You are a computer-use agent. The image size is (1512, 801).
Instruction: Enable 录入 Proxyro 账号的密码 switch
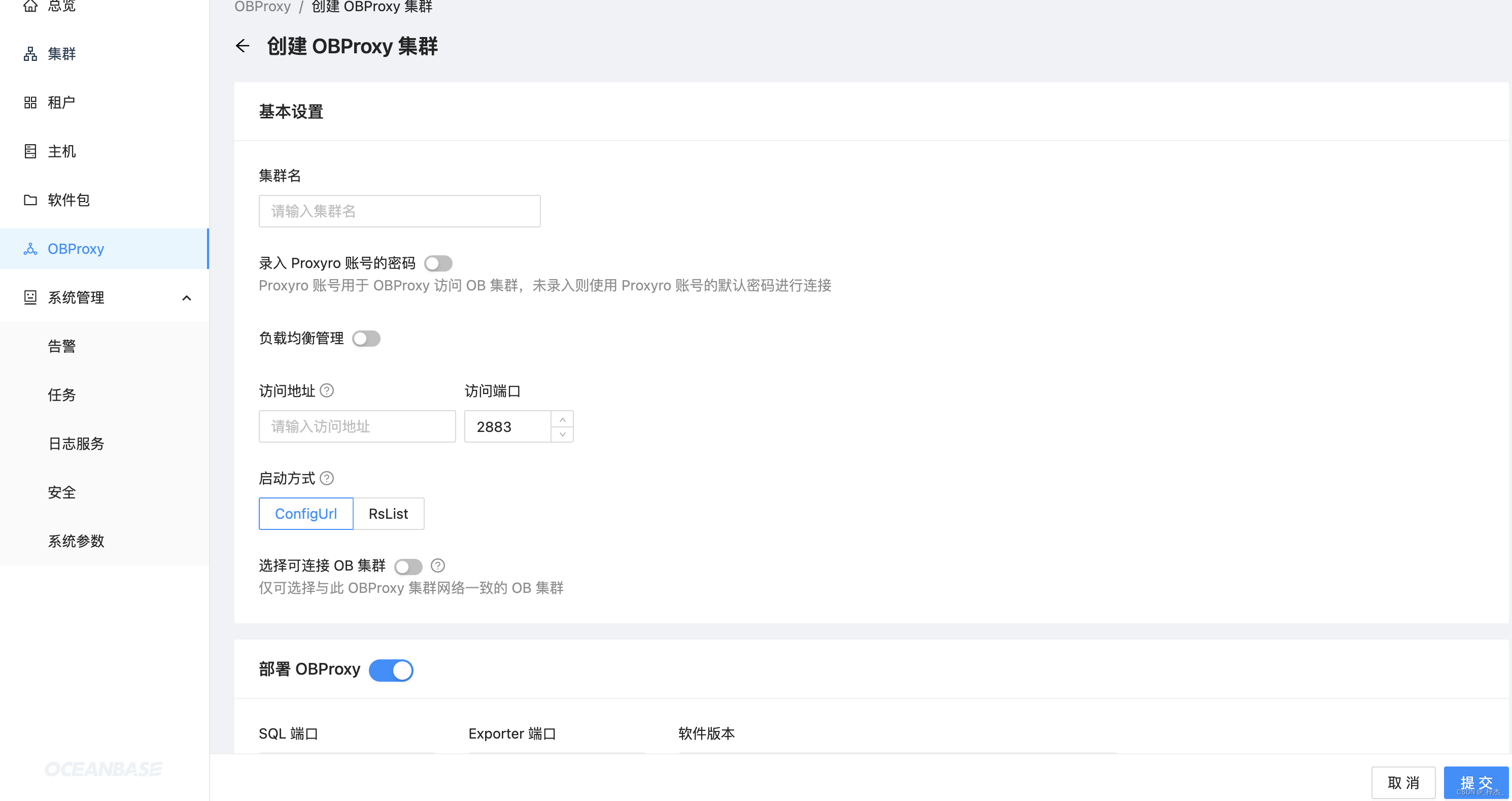438,263
